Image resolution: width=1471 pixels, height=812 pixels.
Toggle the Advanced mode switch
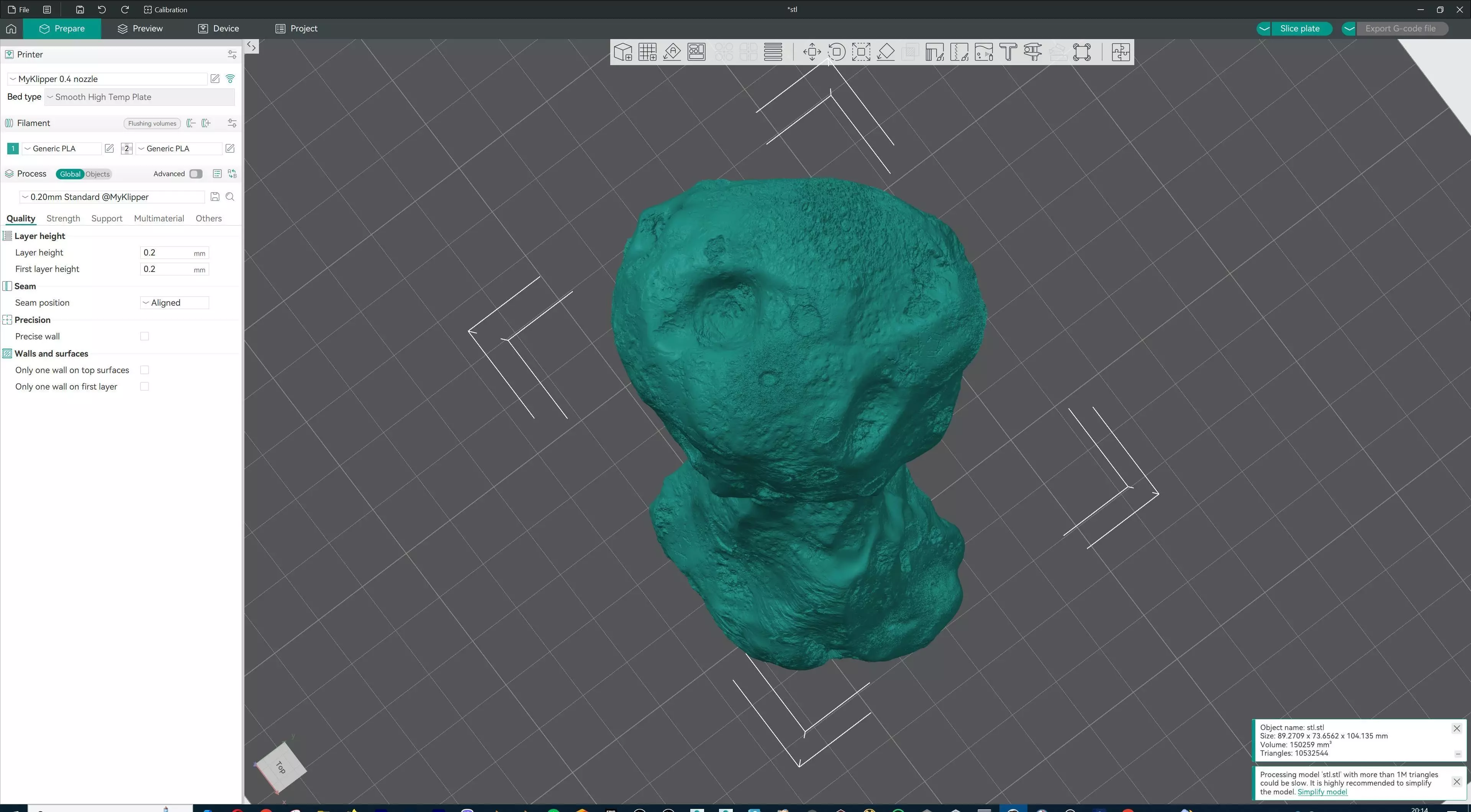[196, 174]
